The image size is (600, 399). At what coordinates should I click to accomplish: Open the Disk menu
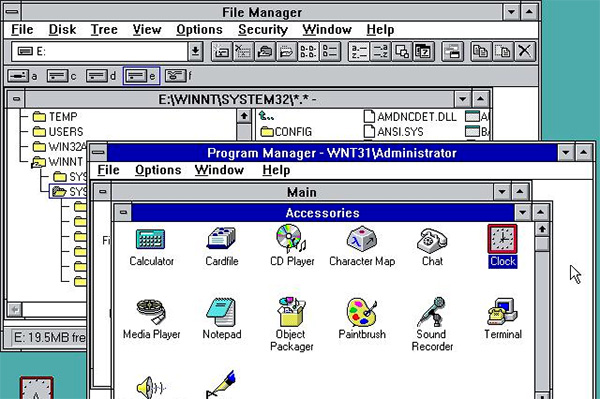coord(62,29)
